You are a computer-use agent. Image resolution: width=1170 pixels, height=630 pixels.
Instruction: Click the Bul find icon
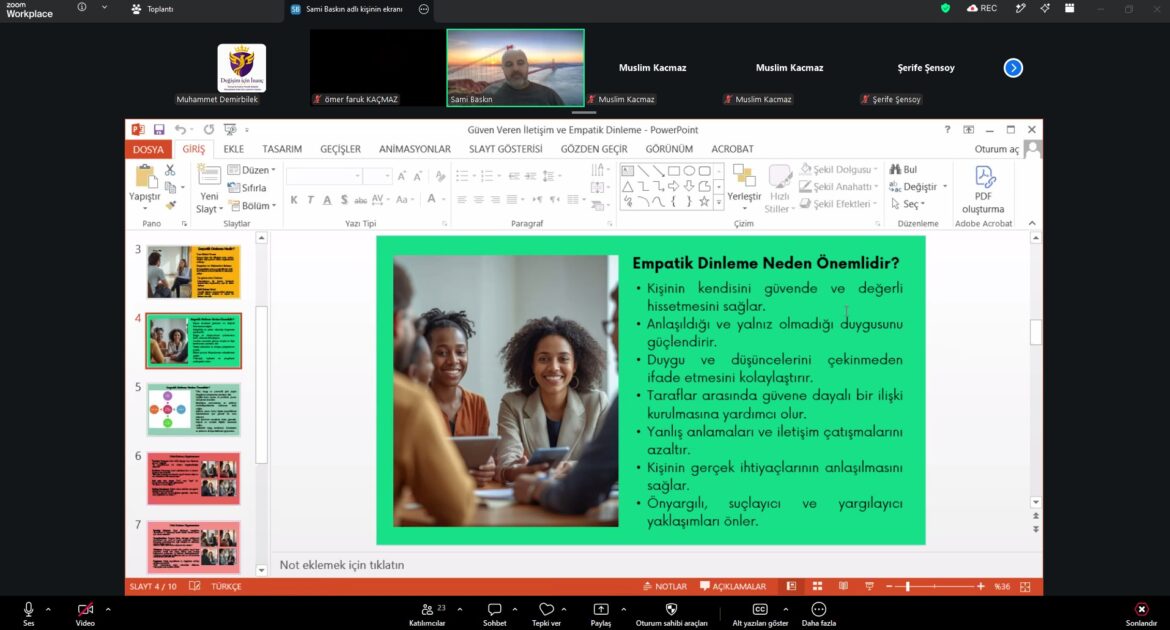coord(903,169)
